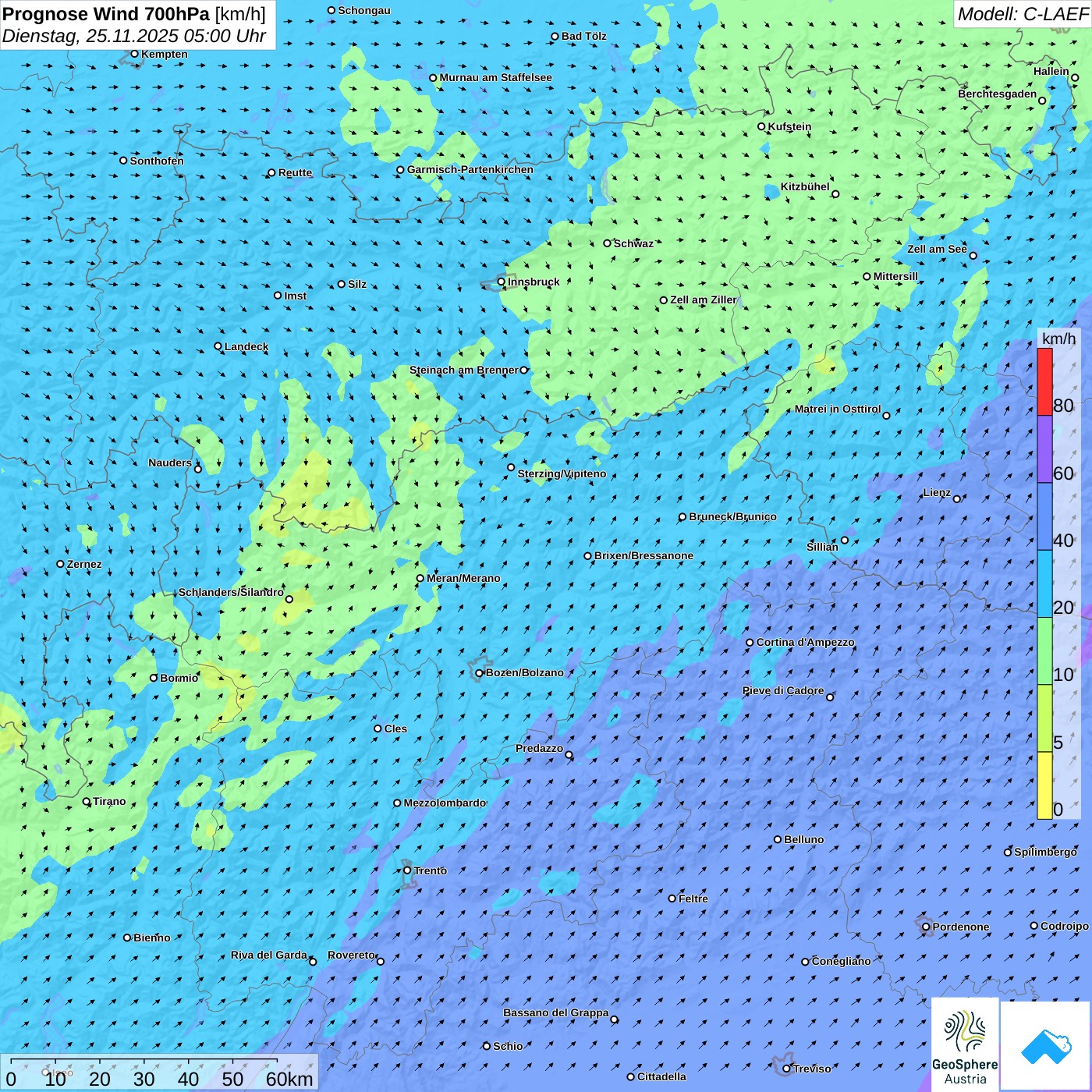Click the Lienz location dot

pyautogui.click(x=957, y=499)
